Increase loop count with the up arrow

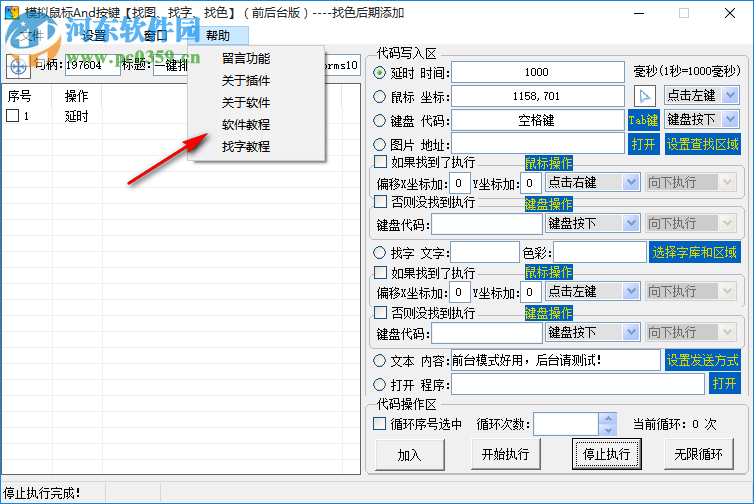(x=608, y=418)
